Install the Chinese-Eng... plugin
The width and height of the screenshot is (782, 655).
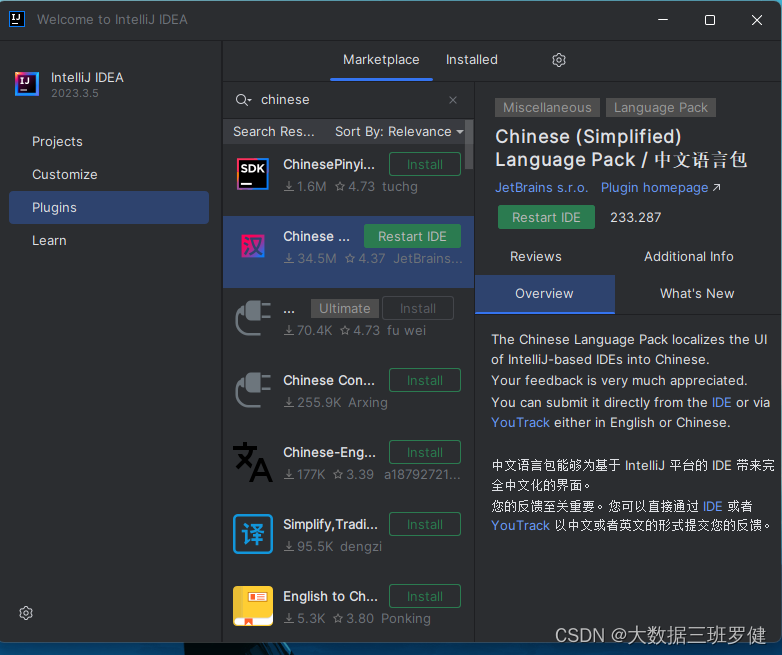[425, 452]
